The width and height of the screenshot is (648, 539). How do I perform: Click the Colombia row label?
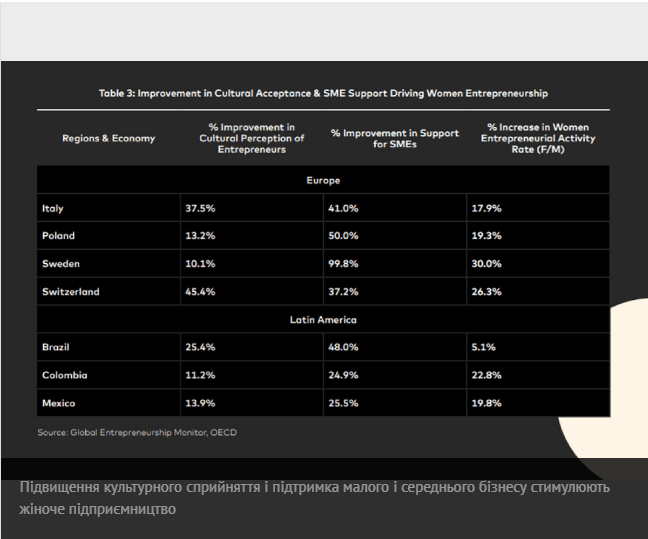point(64,375)
